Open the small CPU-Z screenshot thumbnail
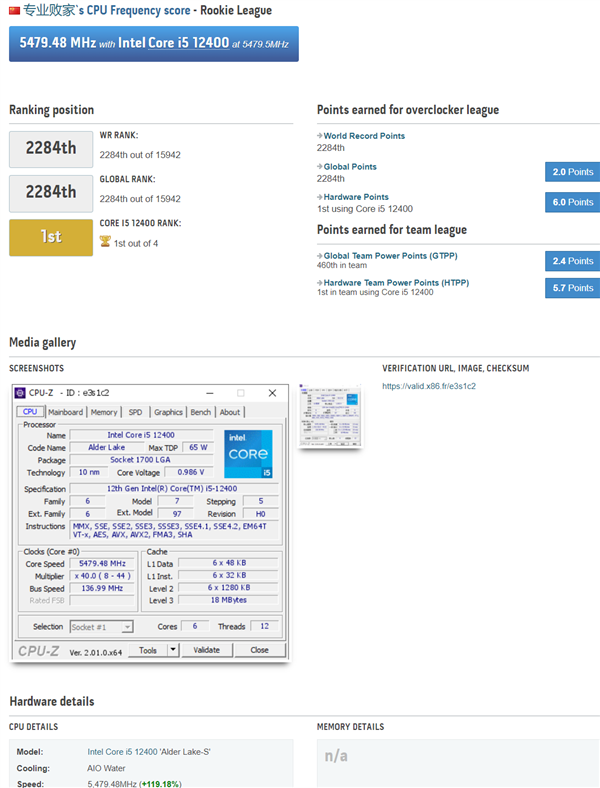Viewport: 600px width, 788px height. click(x=331, y=416)
